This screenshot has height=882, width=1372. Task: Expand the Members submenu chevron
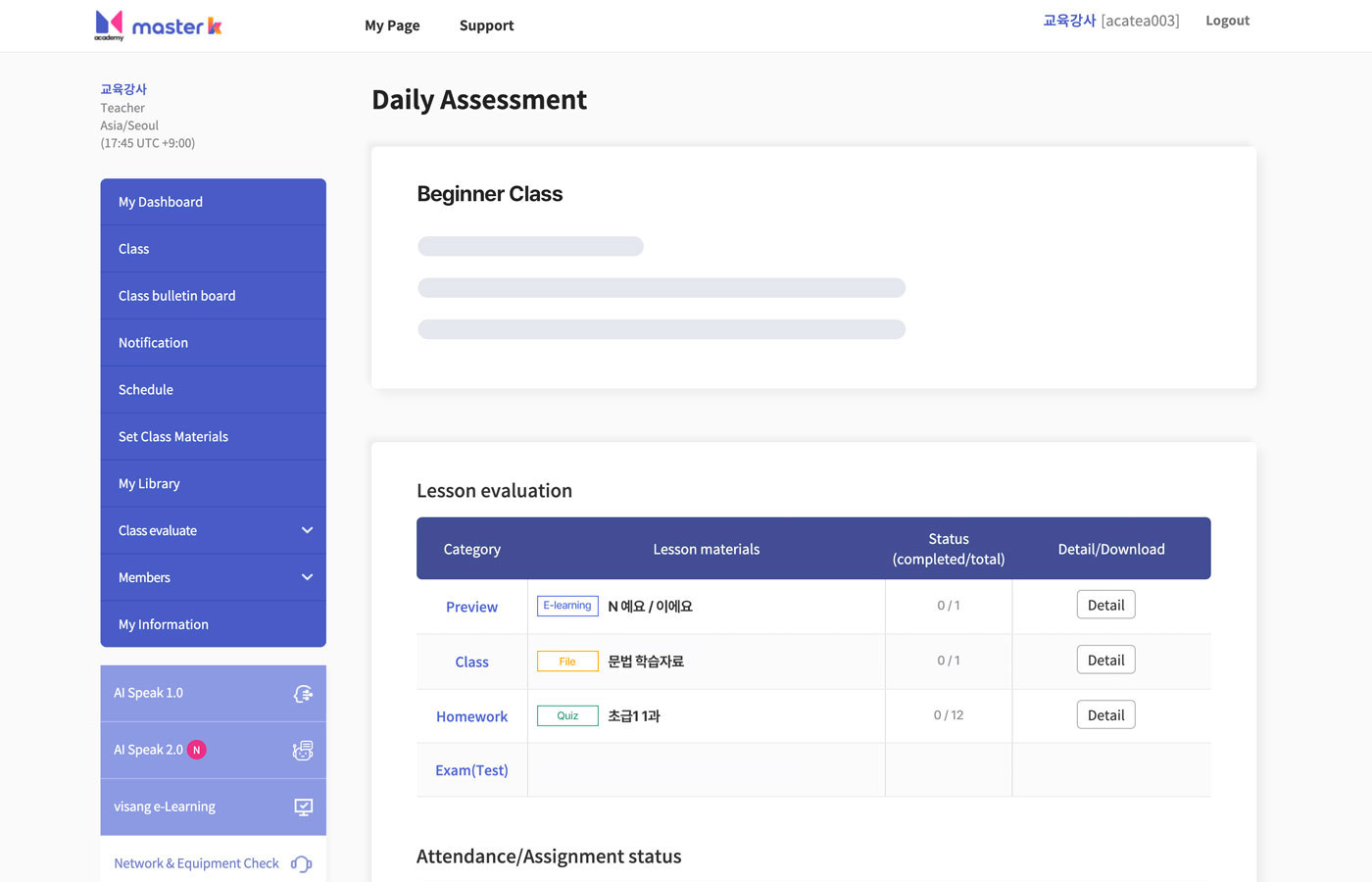tap(307, 577)
